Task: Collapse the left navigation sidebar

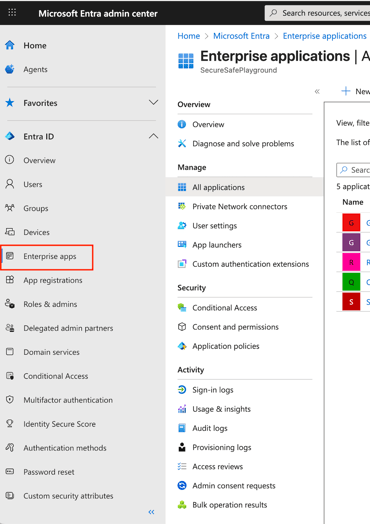Action: tap(151, 512)
